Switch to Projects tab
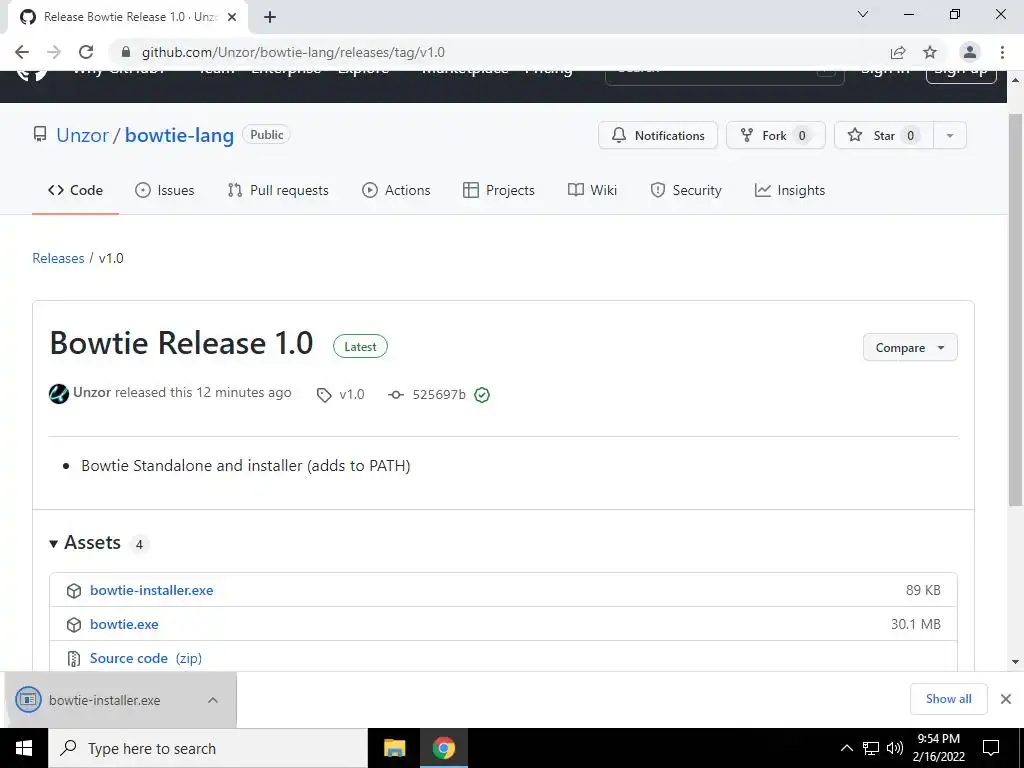Screen dimensions: 1024x768 [x=499, y=190]
